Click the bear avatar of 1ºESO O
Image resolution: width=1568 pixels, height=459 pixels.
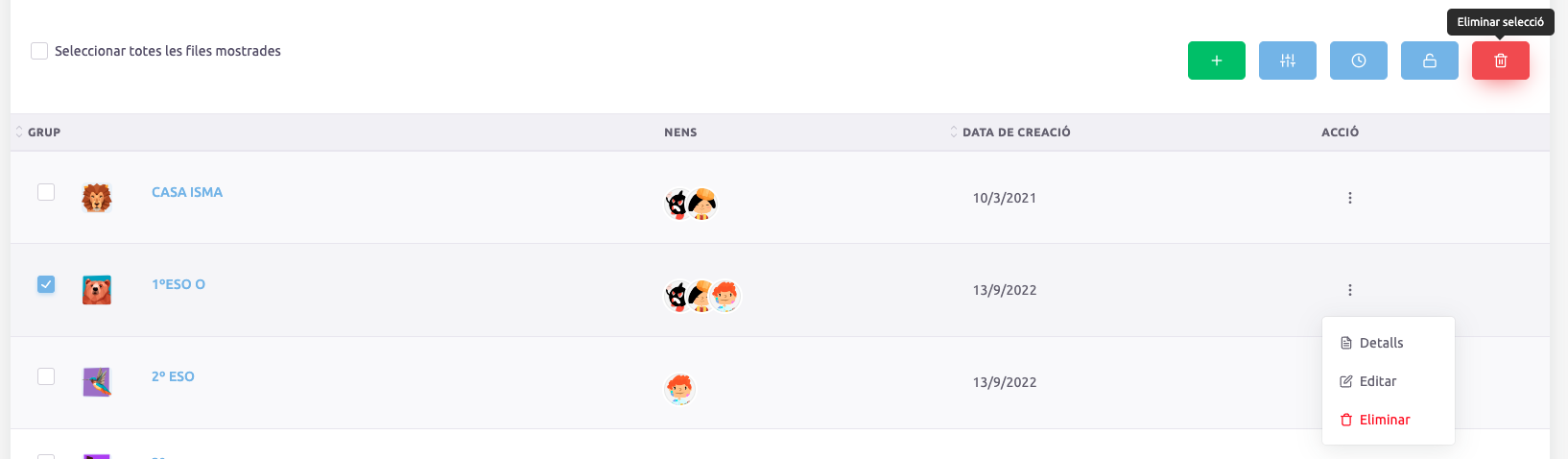coord(97,290)
